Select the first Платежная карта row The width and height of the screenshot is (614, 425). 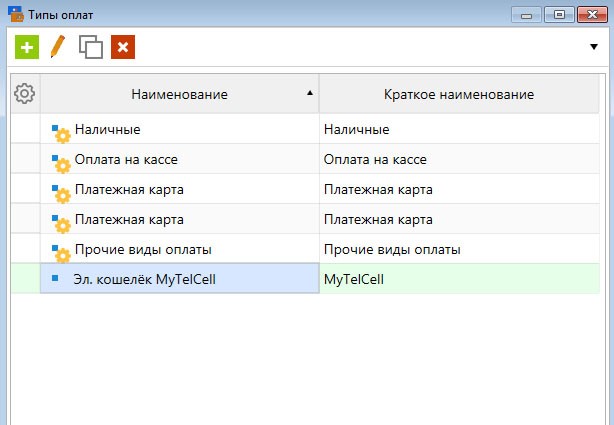(305, 189)
